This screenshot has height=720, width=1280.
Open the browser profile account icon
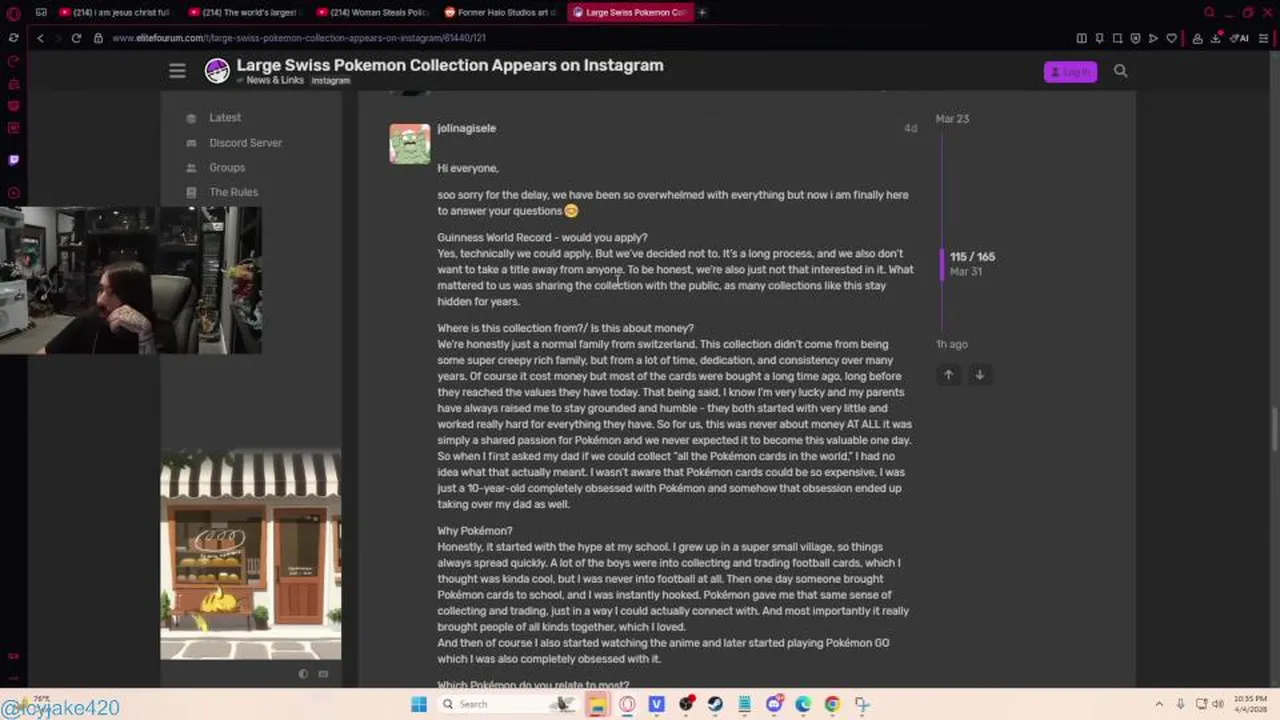tap(1197, 38)
